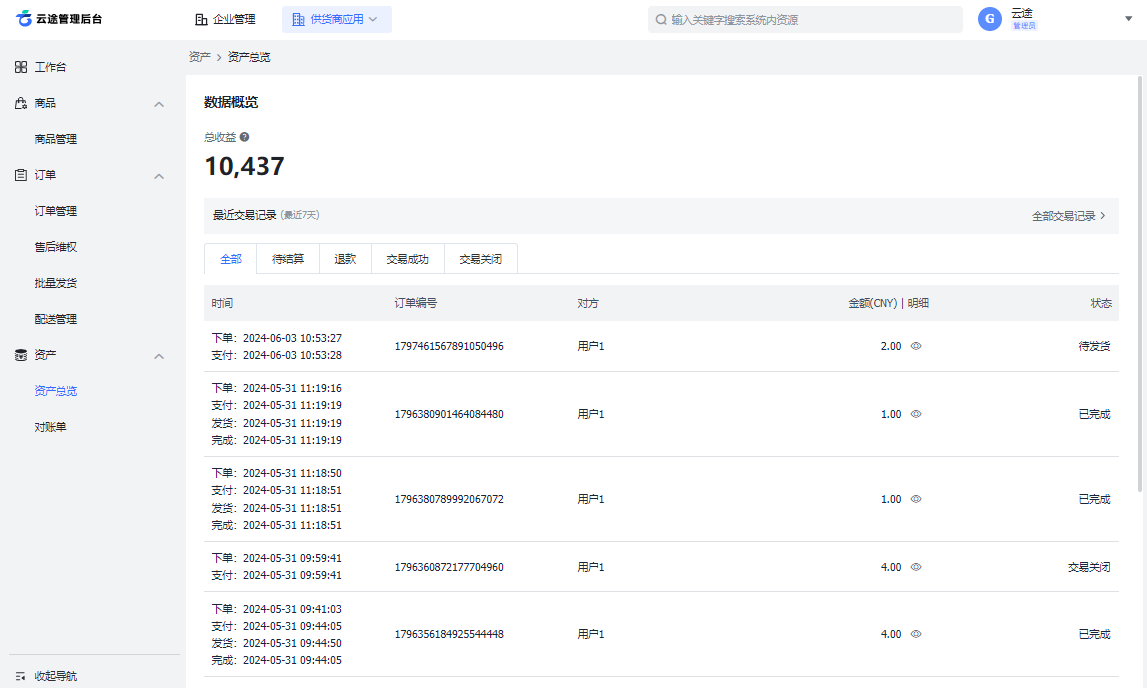View details eye icon for order 1796380901464084480
Screen dimensions: 1147x688
(x=916, y=415)
